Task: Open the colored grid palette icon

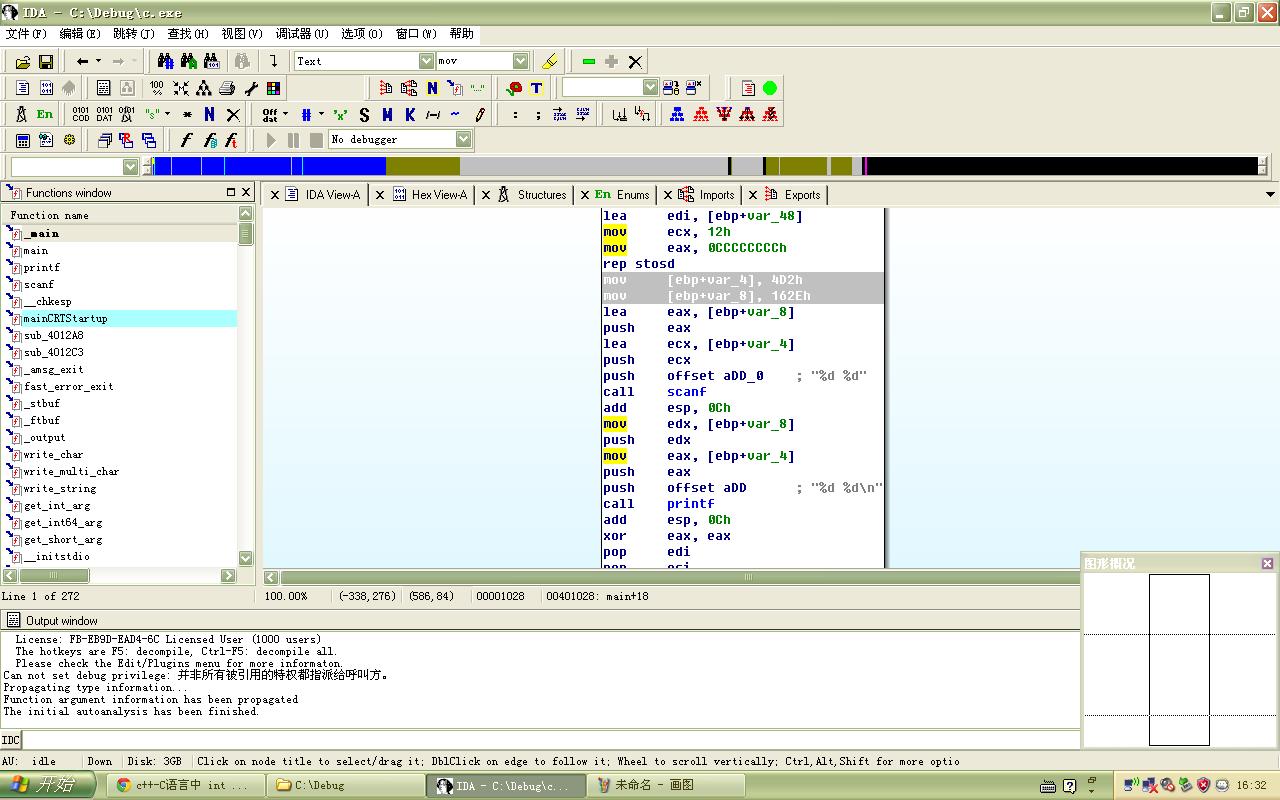Action: pyautogui.click(x=273, y=88)
